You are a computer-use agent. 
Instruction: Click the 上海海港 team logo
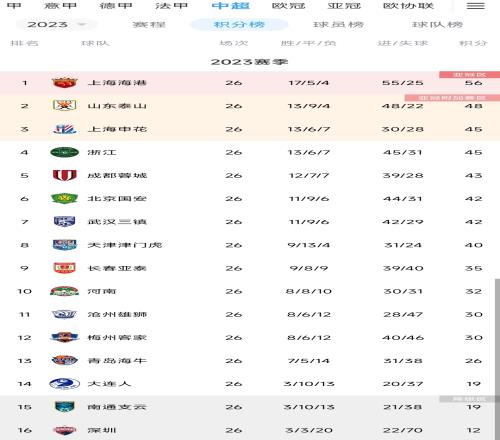tap(65, 82)
